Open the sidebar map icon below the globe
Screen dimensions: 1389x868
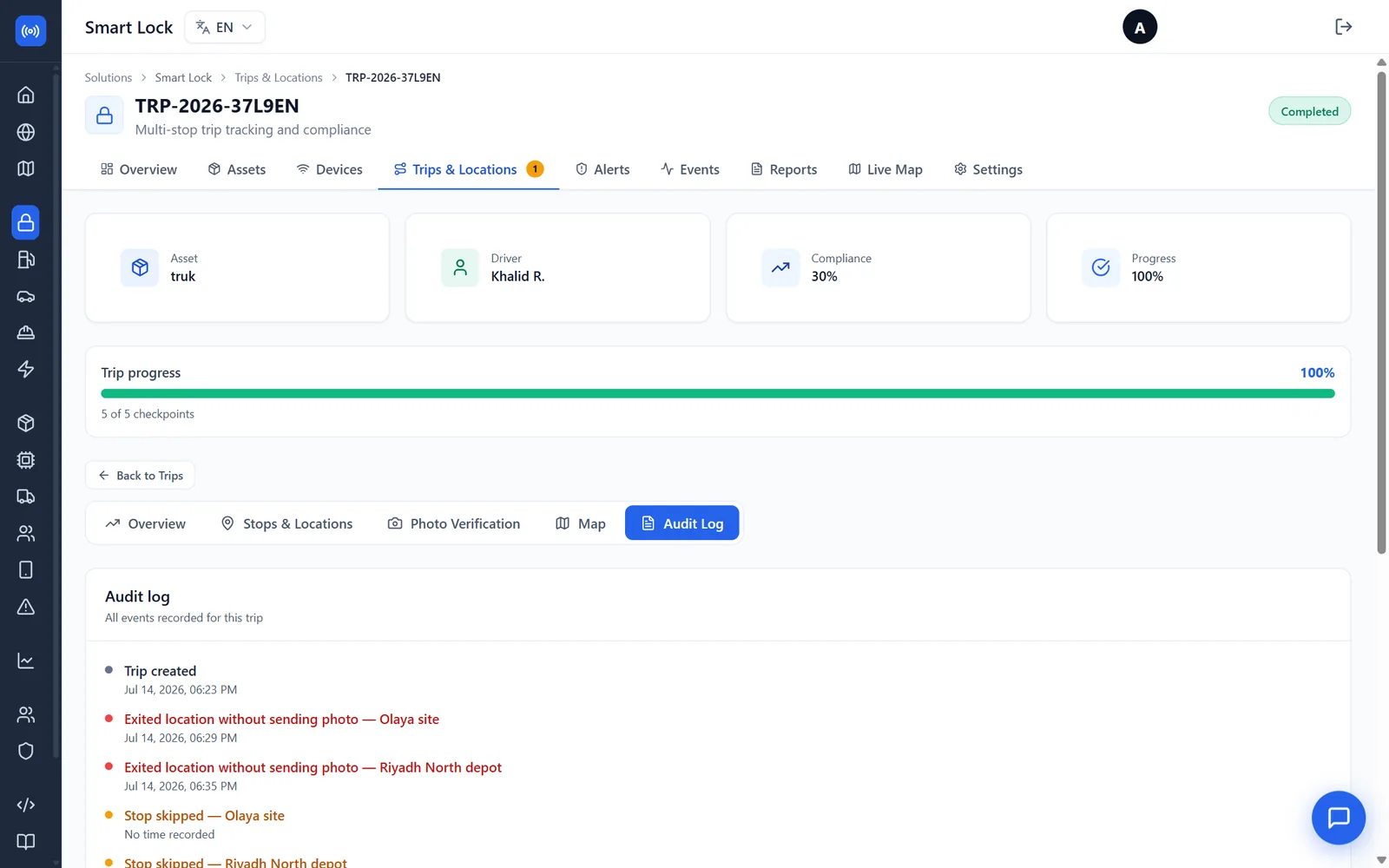(x=26, y=168)
